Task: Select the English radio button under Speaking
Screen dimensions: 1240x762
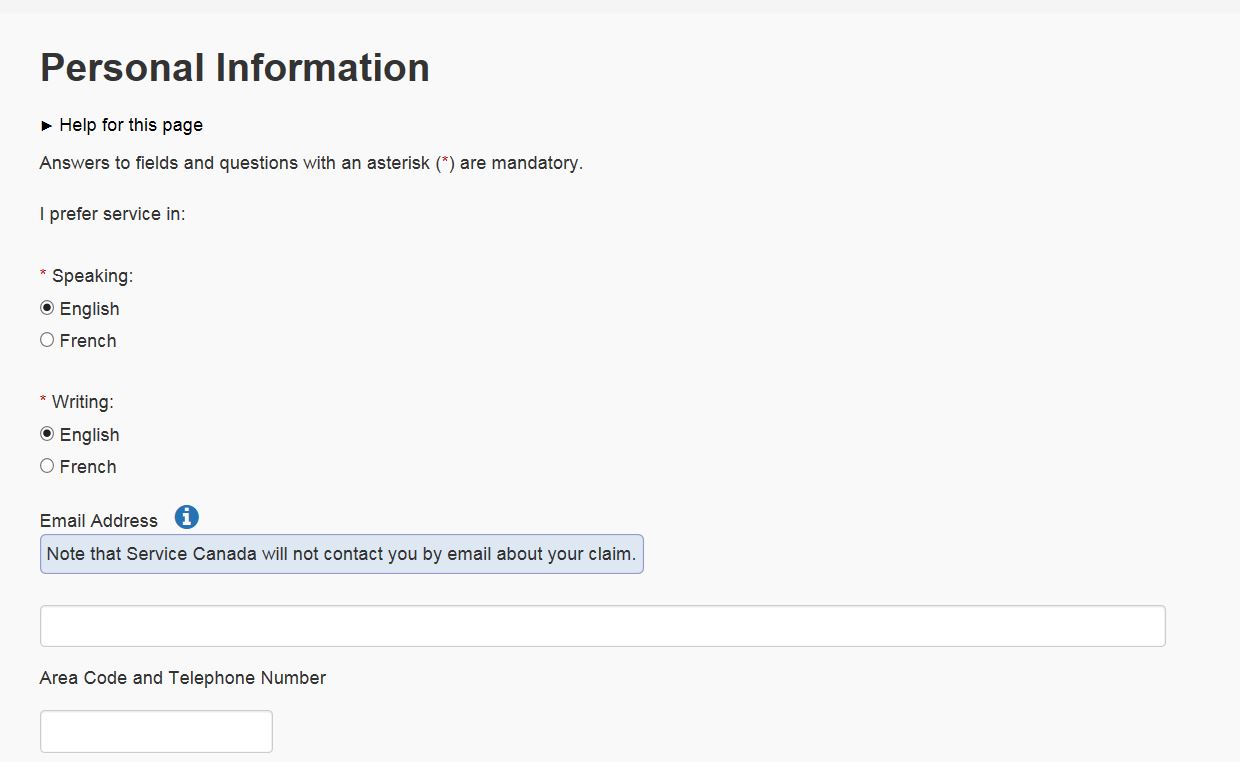Action: tap(47, 308)
